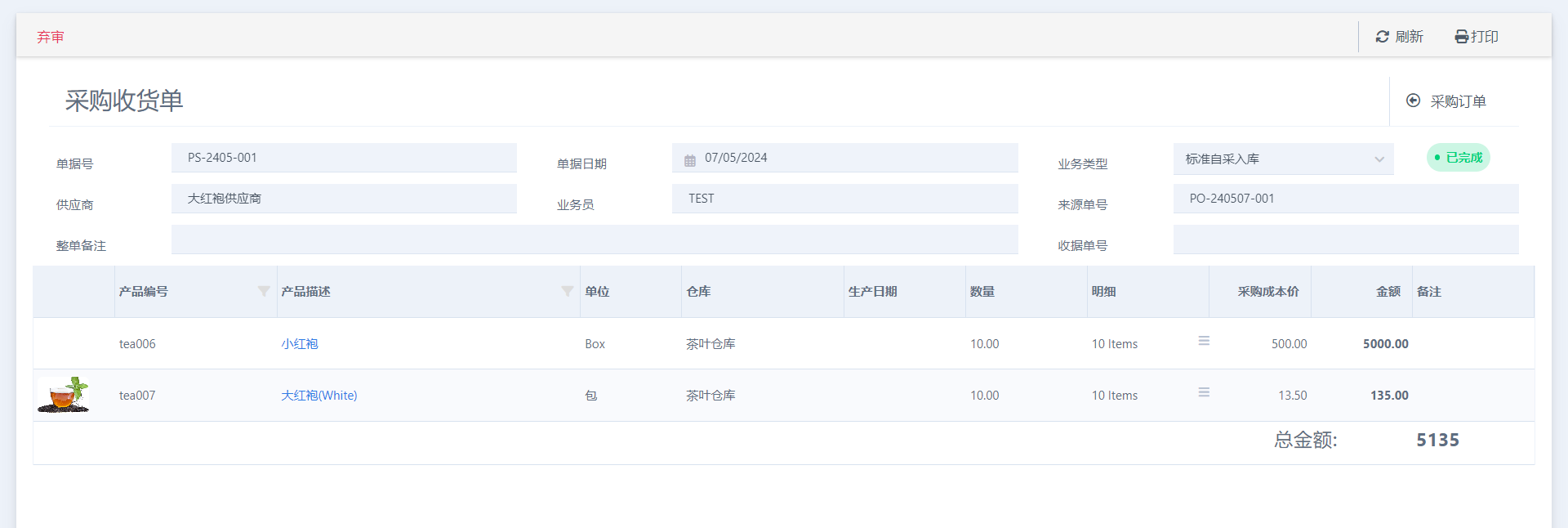
Task: Click the 采购订单 link
Action: point(1458,101)
